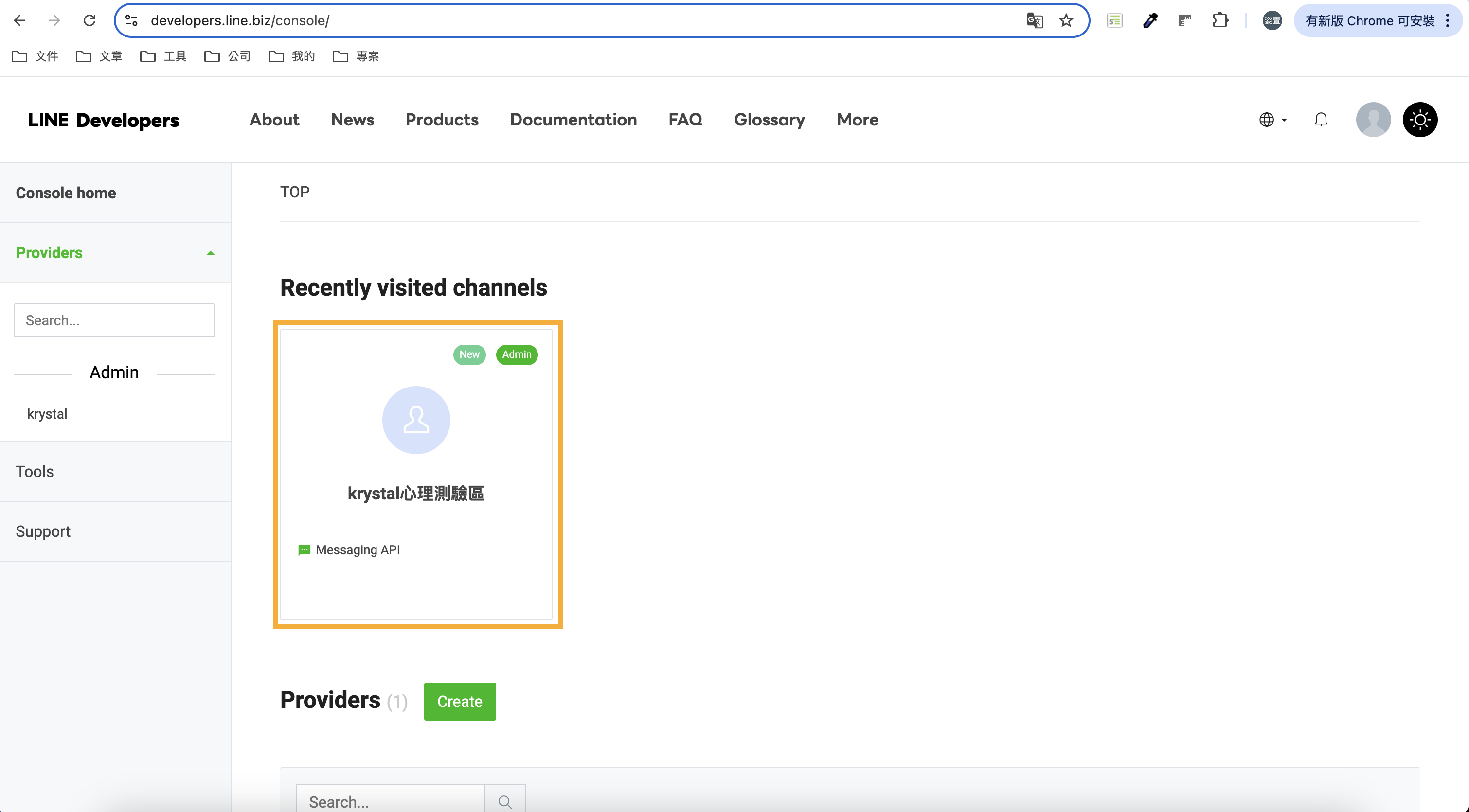Toggle dark/light mode sun icon
The height and width of the screenshot is (812, 1469).
click(1421, 119)
